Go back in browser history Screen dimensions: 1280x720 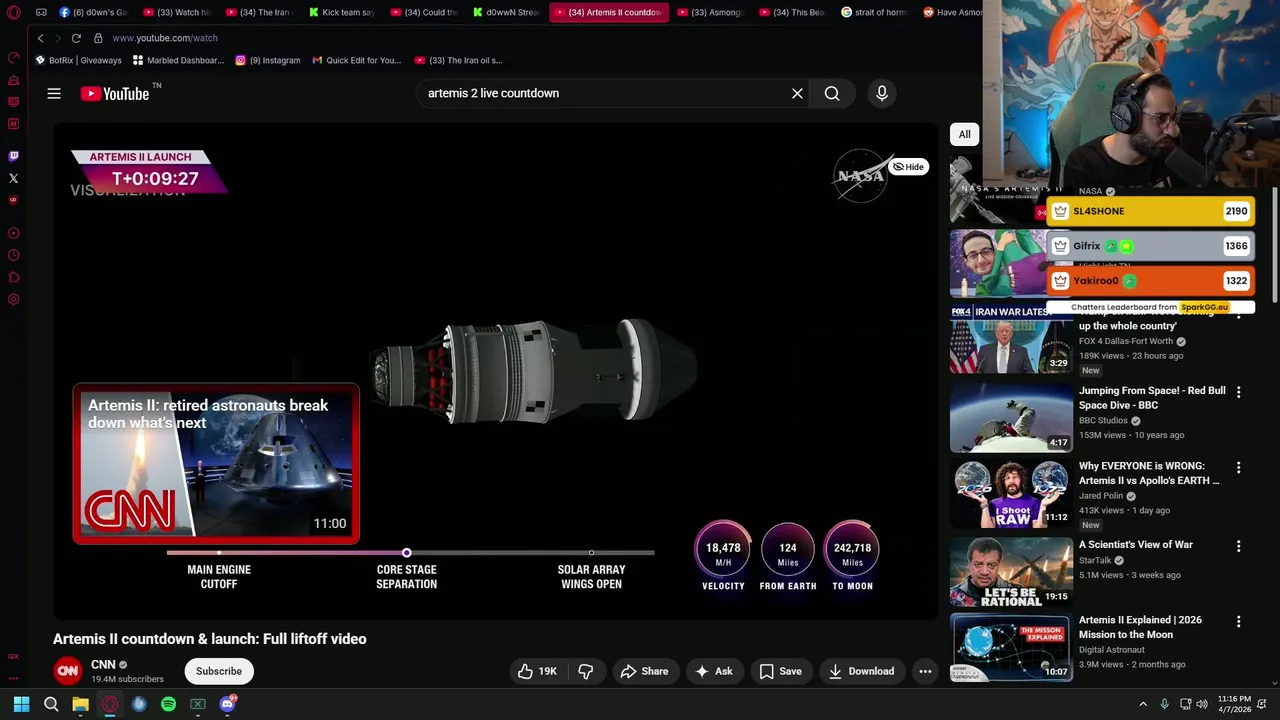pyautogui.click(x=40, y=38)
